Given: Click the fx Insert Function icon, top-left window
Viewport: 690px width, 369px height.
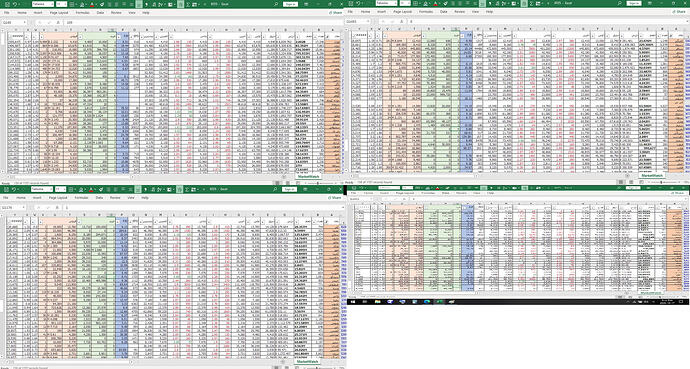Looking at the screenshot, I should pyautogui.click(x=58, y=22).
